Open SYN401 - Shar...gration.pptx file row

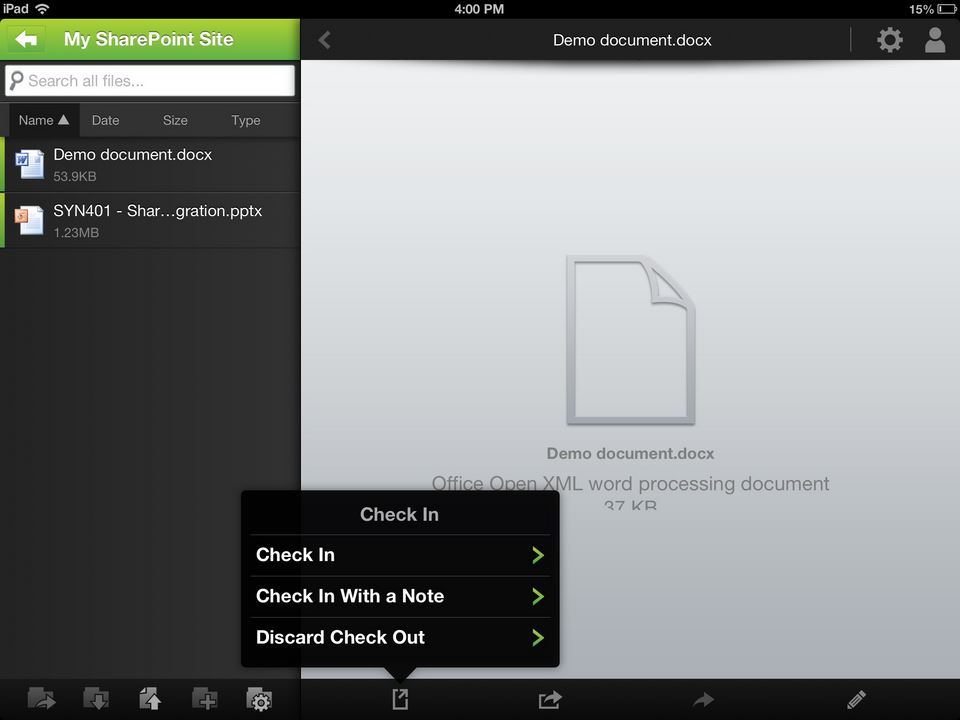pos(150,220)
